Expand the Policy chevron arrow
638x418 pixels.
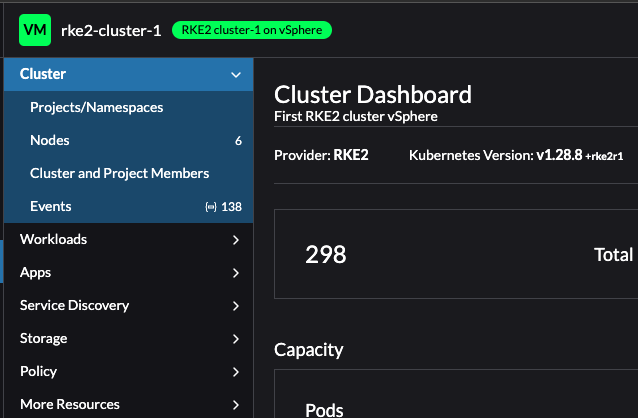pos(236,372)
